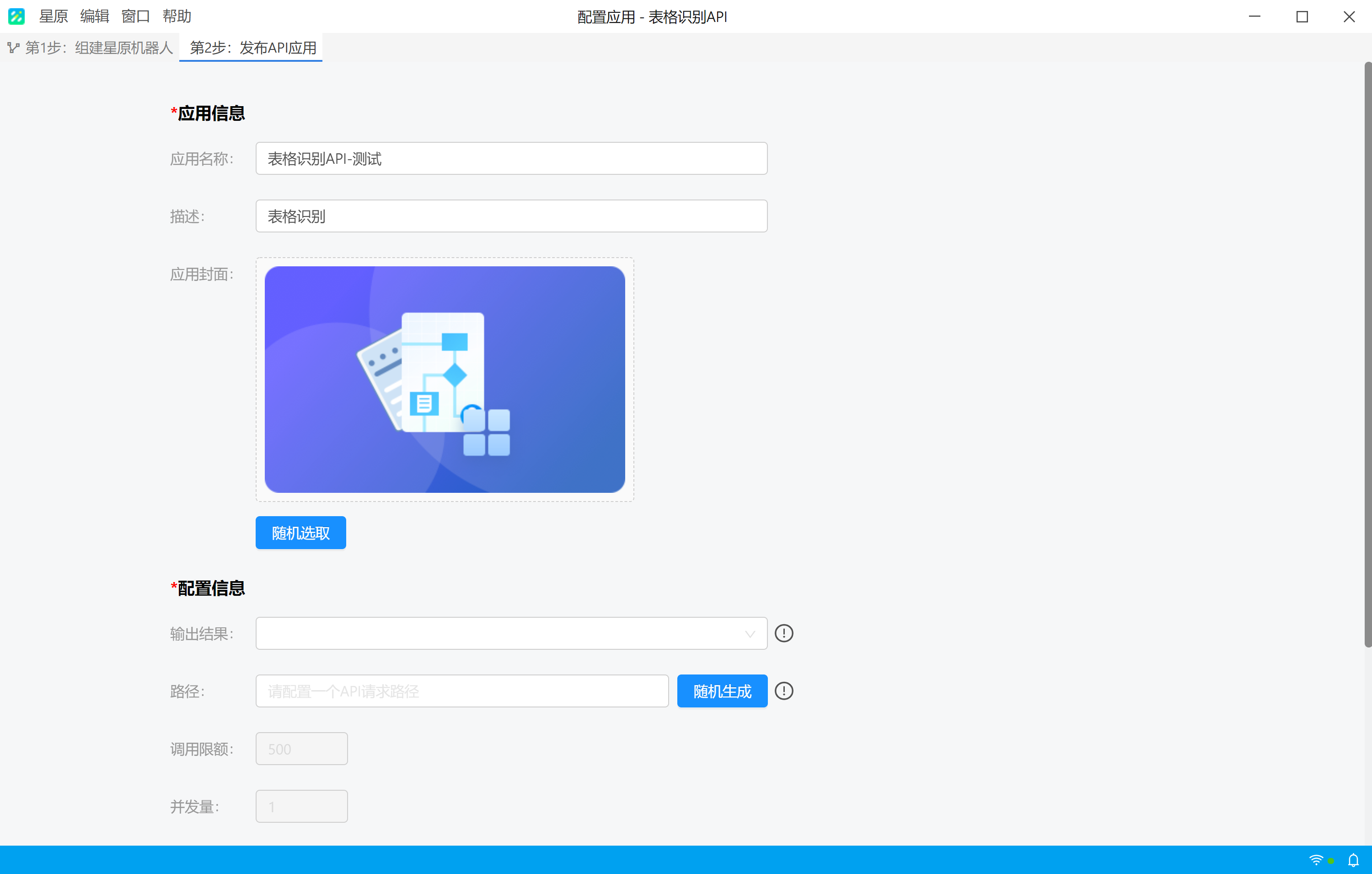Click the 路径 API request path field
The image size is (1372, 874).
462,691
